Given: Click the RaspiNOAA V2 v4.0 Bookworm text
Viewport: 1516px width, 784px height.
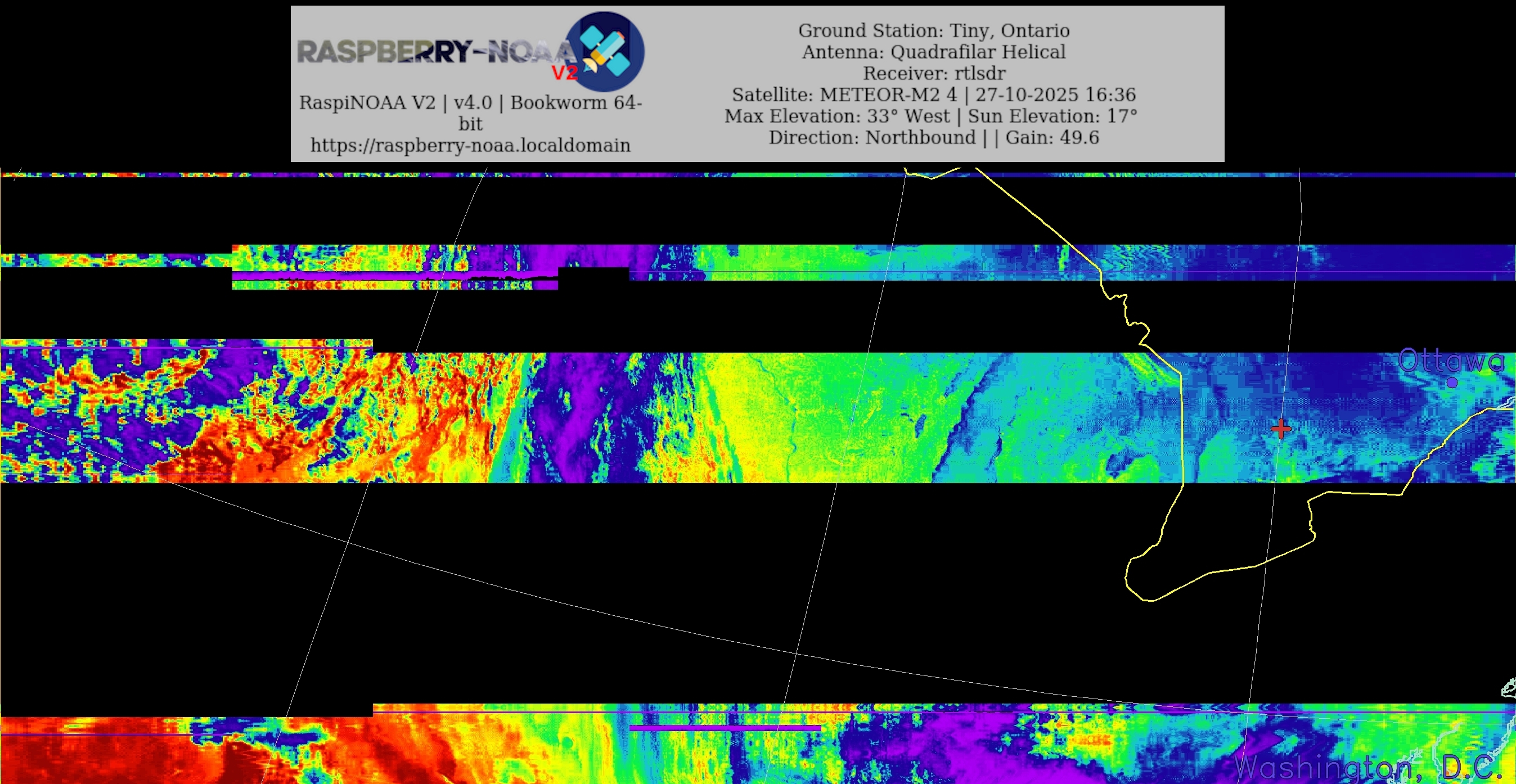Looking at the screenshot, I should (470, 102).
